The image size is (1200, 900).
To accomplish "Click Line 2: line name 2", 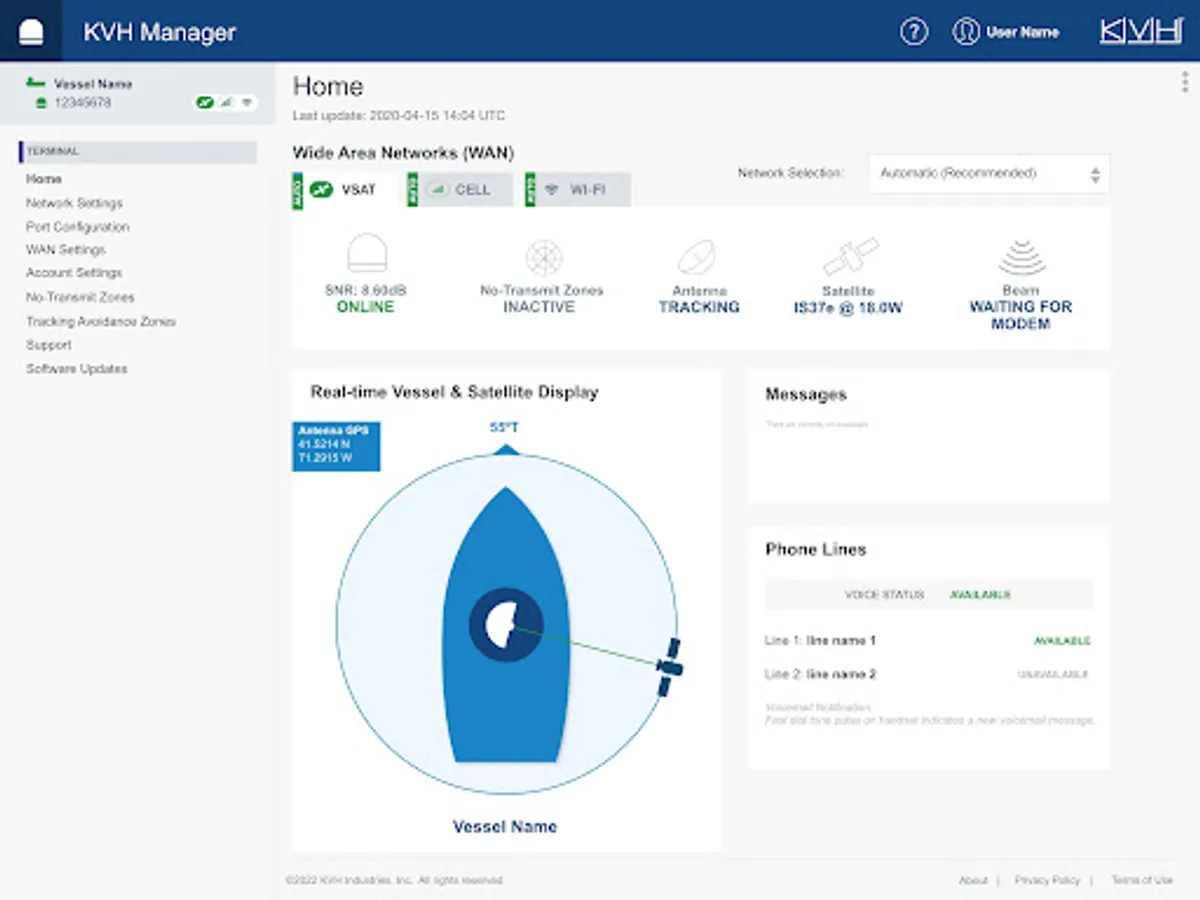I will click(x=821, y=675).
